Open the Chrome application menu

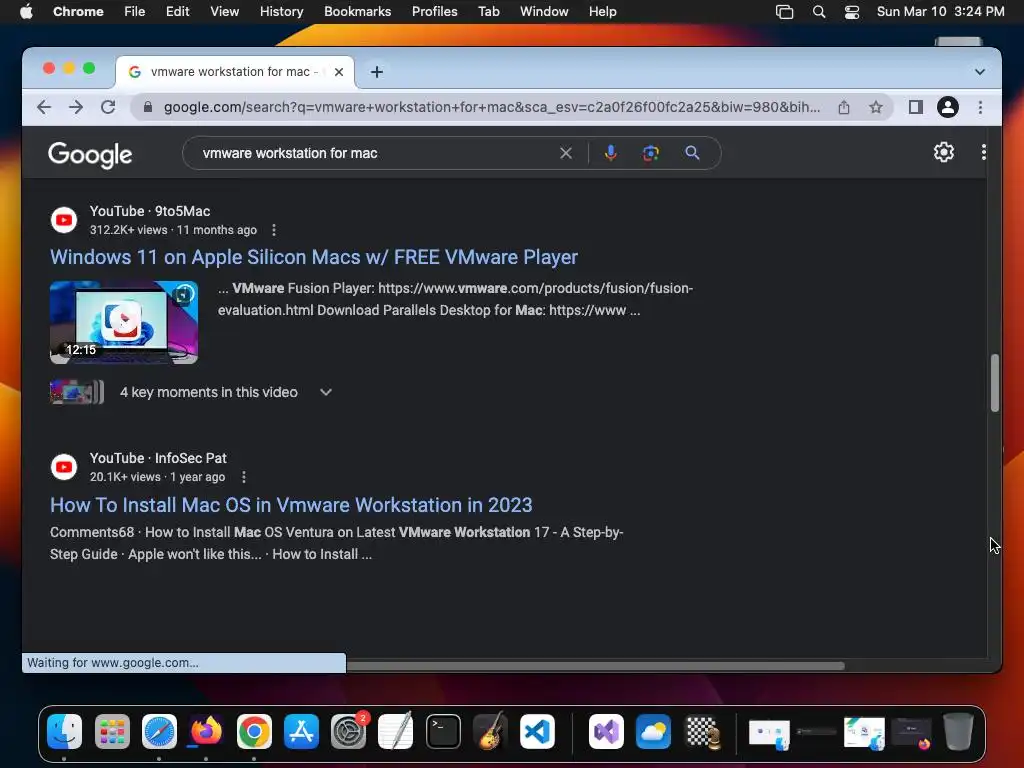pyautogui.click(x=78, y=12)
